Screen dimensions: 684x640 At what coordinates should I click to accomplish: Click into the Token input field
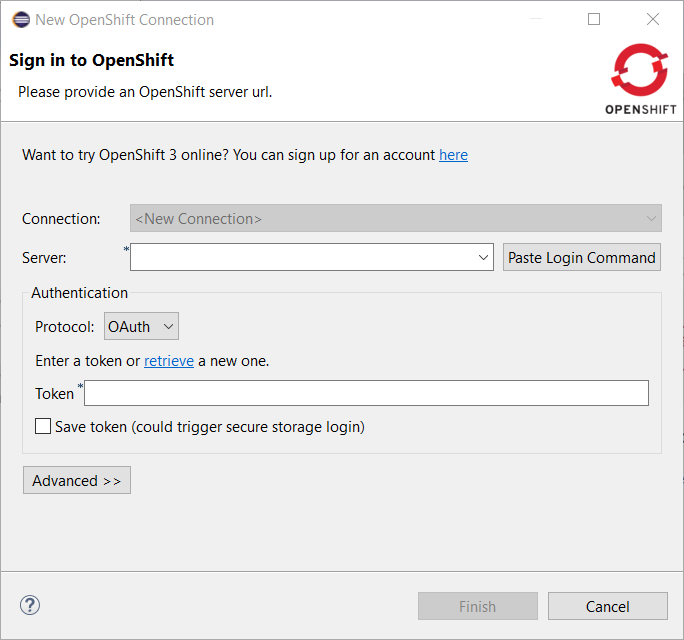coord(366,393)
